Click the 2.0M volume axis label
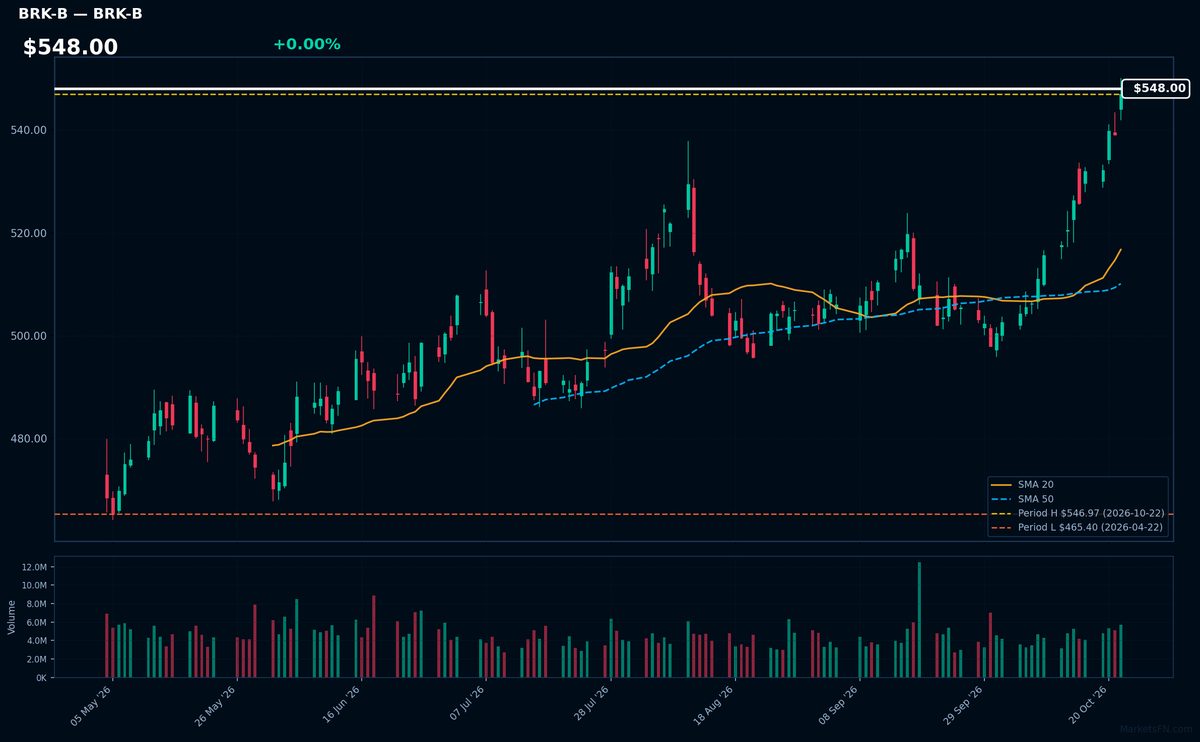Viewport: 1200px width, 742px height. [36, 659]
